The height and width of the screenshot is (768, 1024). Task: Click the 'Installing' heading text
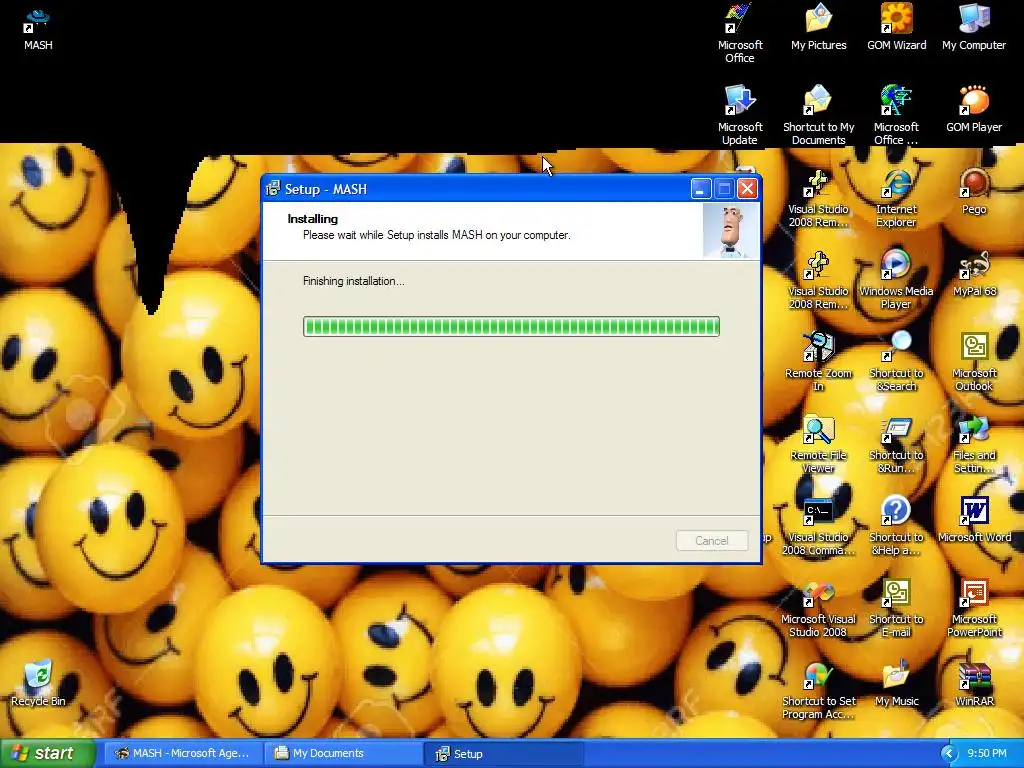(x=312, y=219)
